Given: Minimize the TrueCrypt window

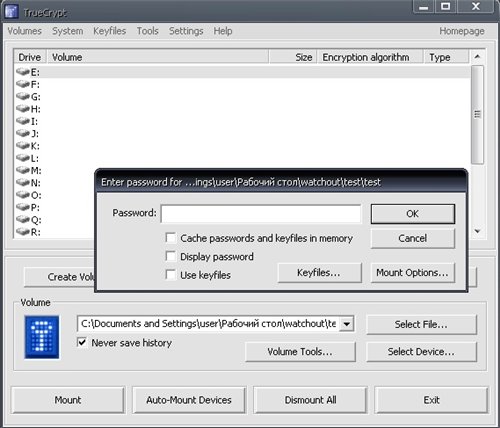Looking at the screenshot, I should 424,7.
